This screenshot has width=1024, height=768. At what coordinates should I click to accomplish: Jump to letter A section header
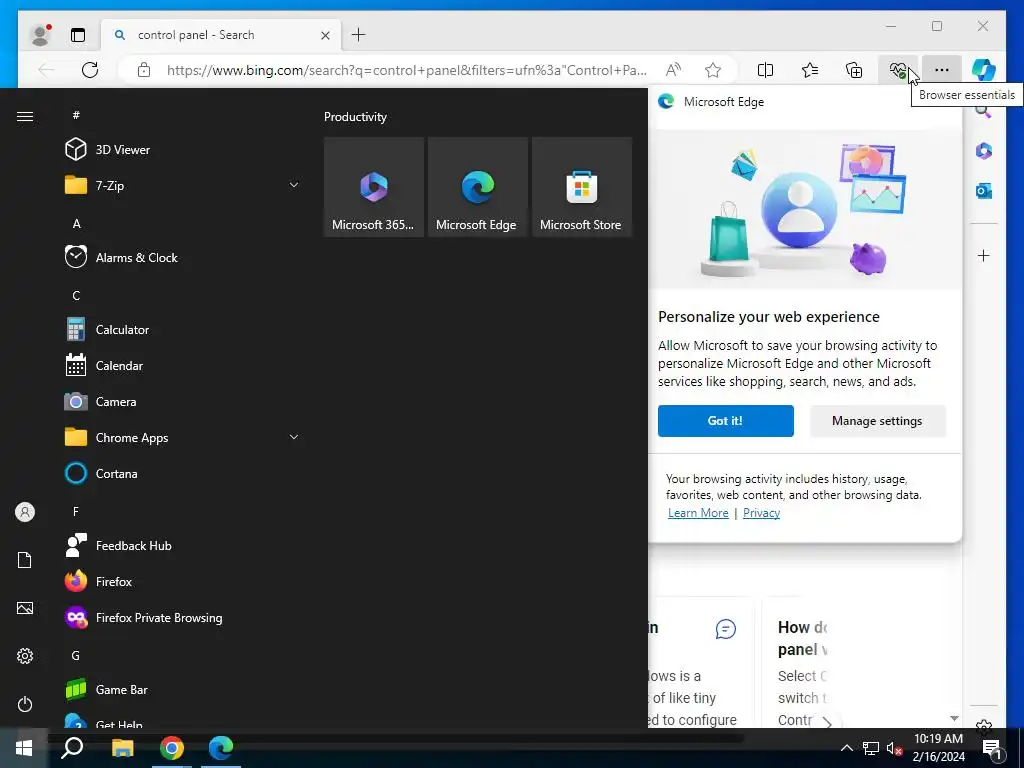click(76, 223)
